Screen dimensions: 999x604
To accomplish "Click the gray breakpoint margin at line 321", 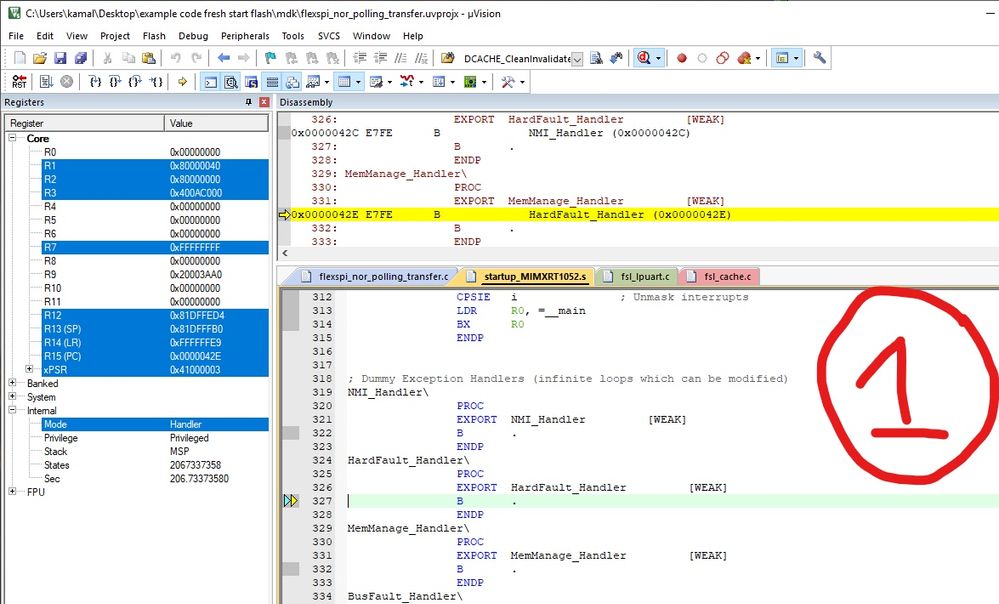I will click(x=290, y=420).
